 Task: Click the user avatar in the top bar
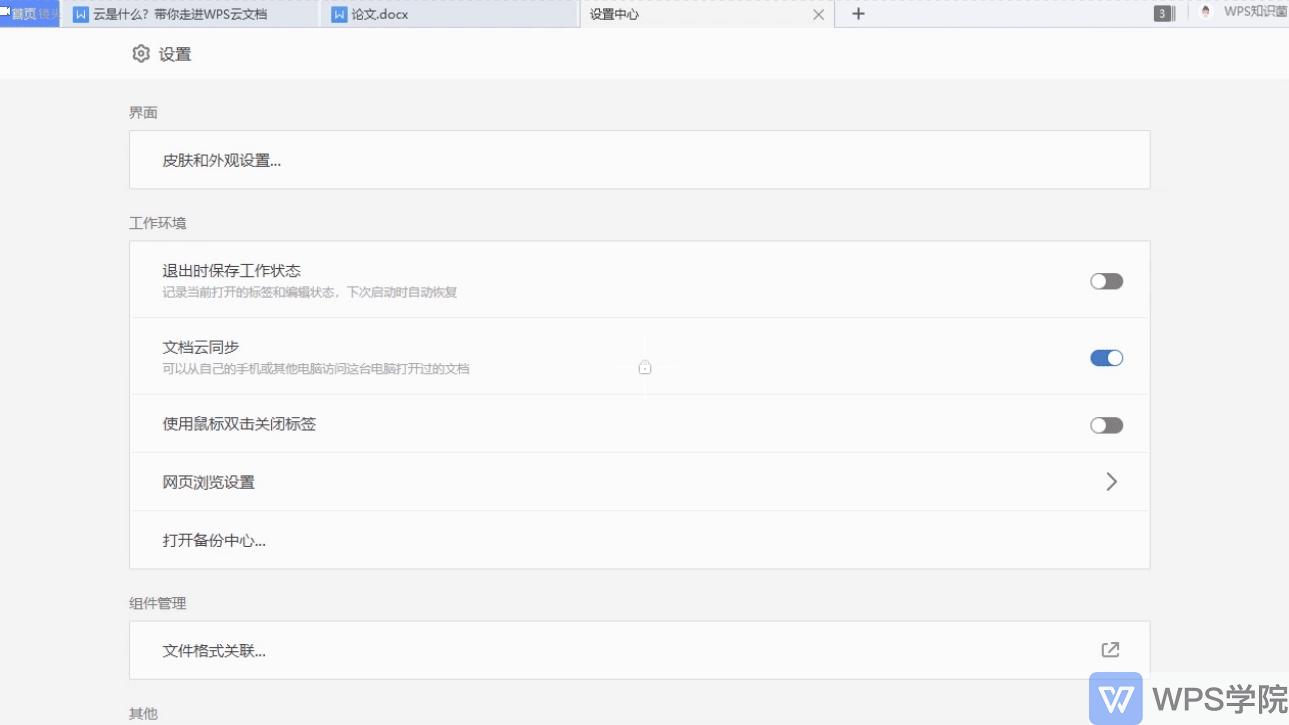[1203, 14]
